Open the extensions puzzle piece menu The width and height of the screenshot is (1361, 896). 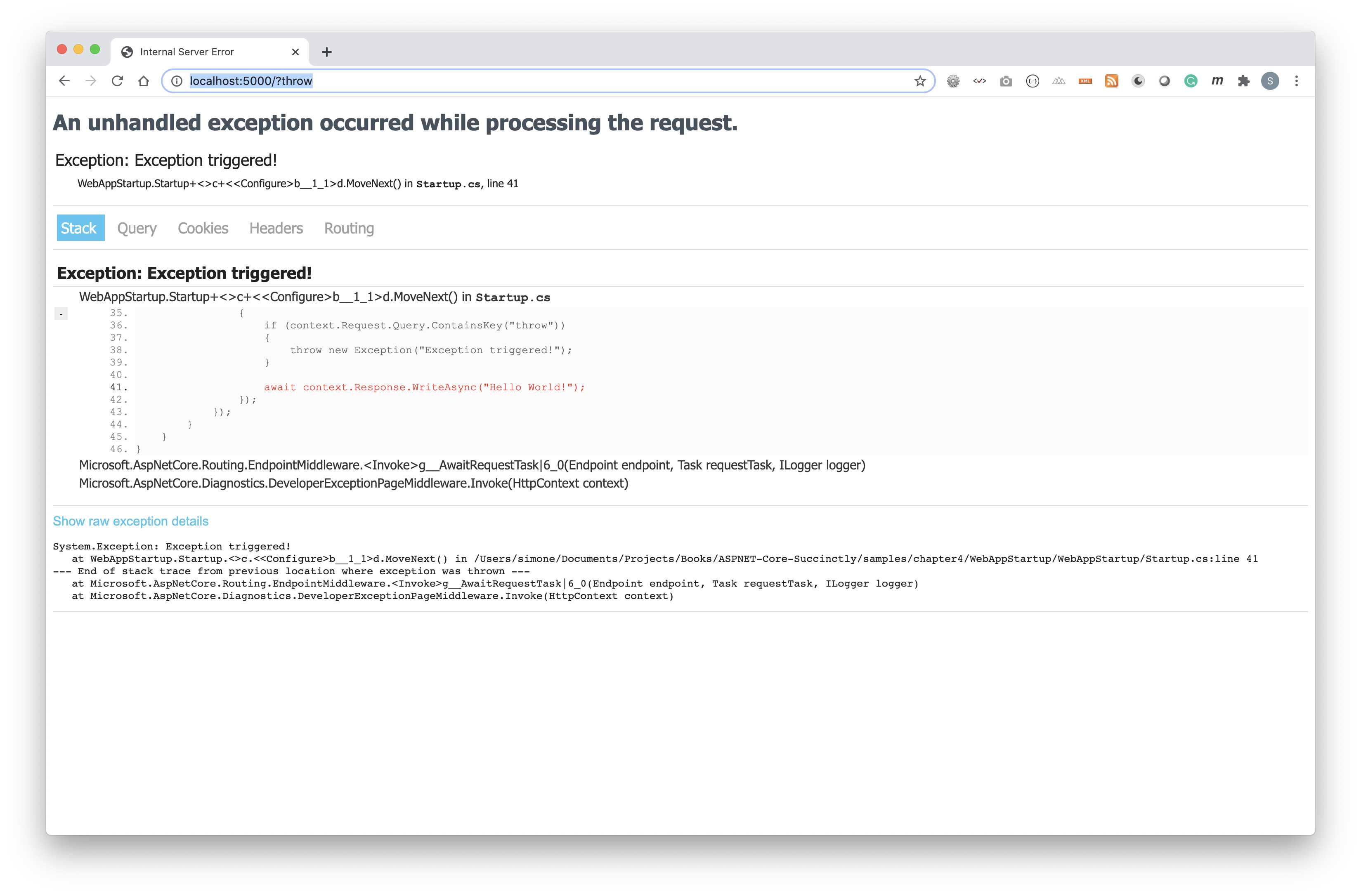point(1243,80)
